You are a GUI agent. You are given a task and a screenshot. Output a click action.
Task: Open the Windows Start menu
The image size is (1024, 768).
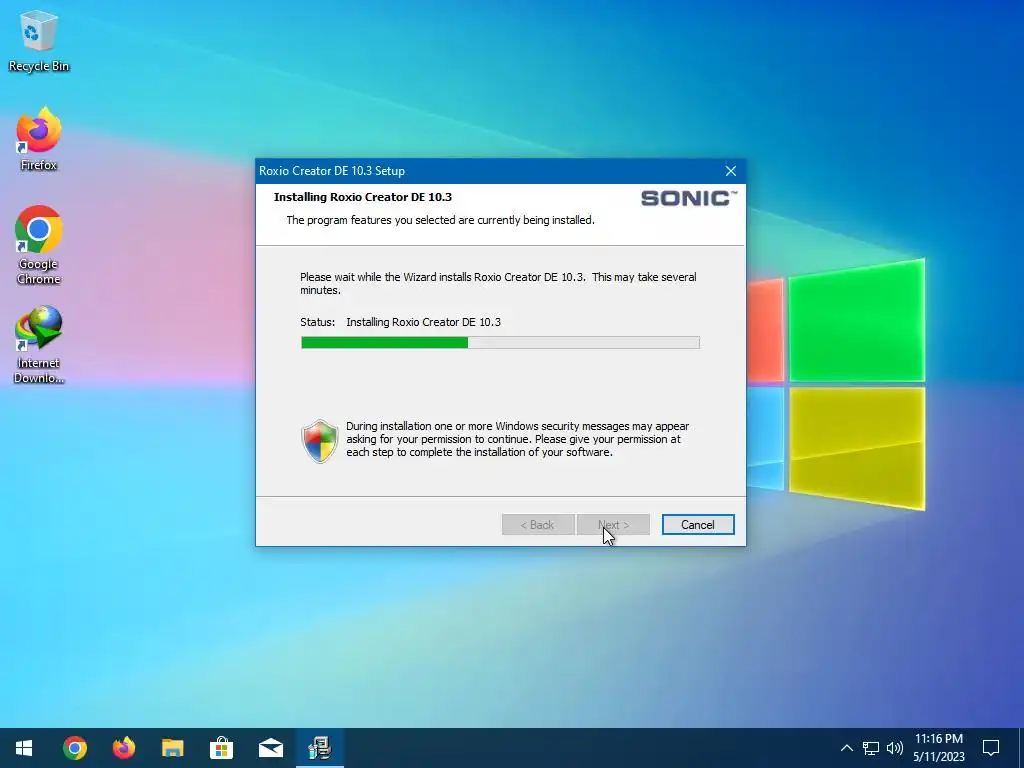[24, 748]
